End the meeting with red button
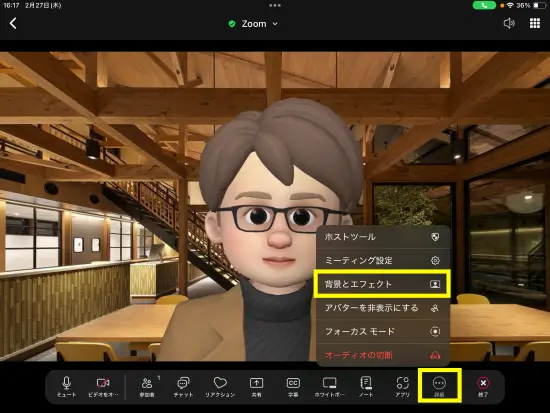550x413 pixels. click(x=483, y=387)
